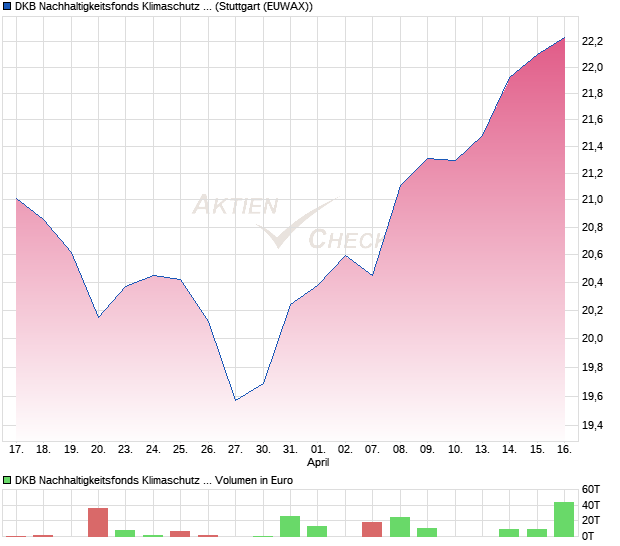620x546 pixels.
Task: Click the green volume bar for the 14th
Action: point(509,533)
